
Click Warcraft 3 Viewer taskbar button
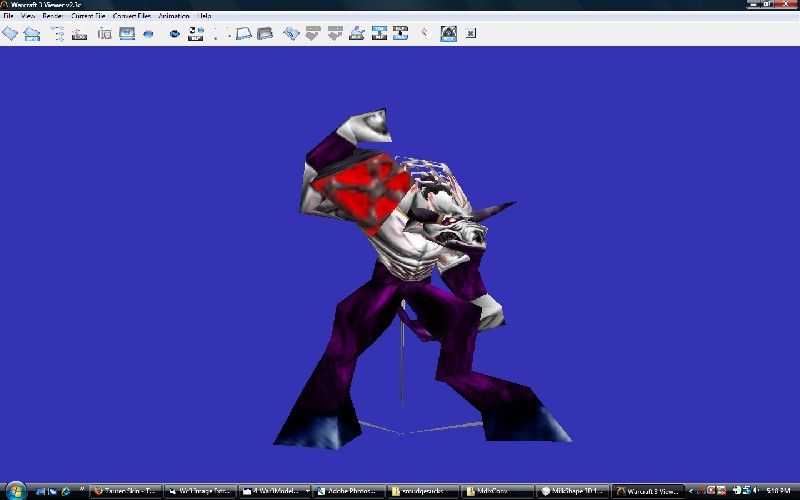tap(647, 491)
